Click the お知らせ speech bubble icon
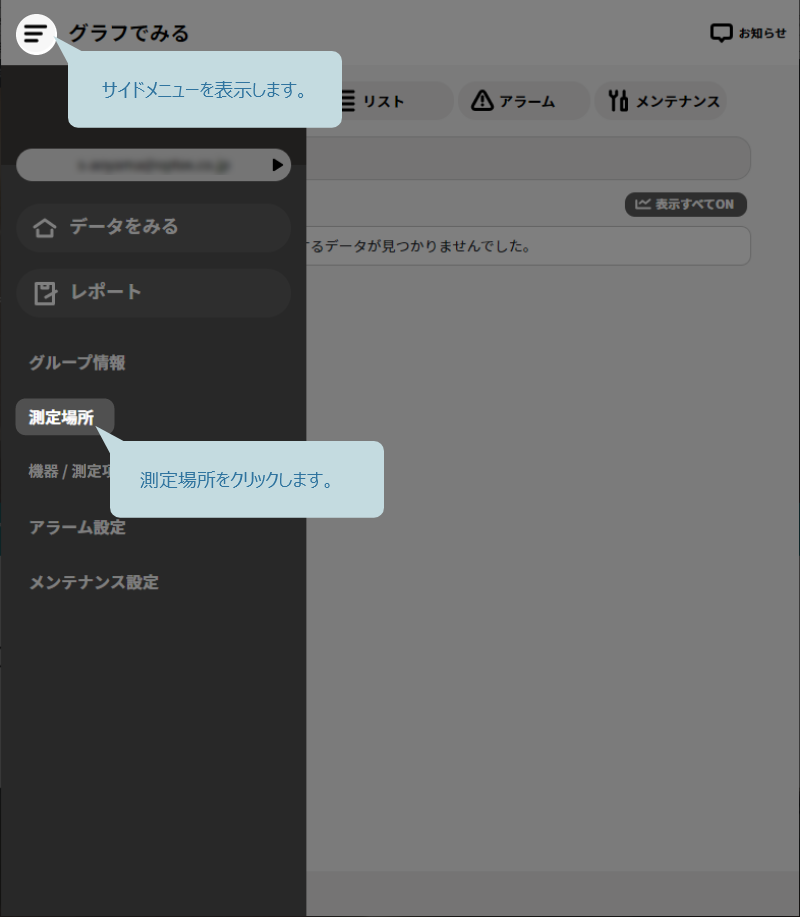800x917 pixels. coord(721,33)
